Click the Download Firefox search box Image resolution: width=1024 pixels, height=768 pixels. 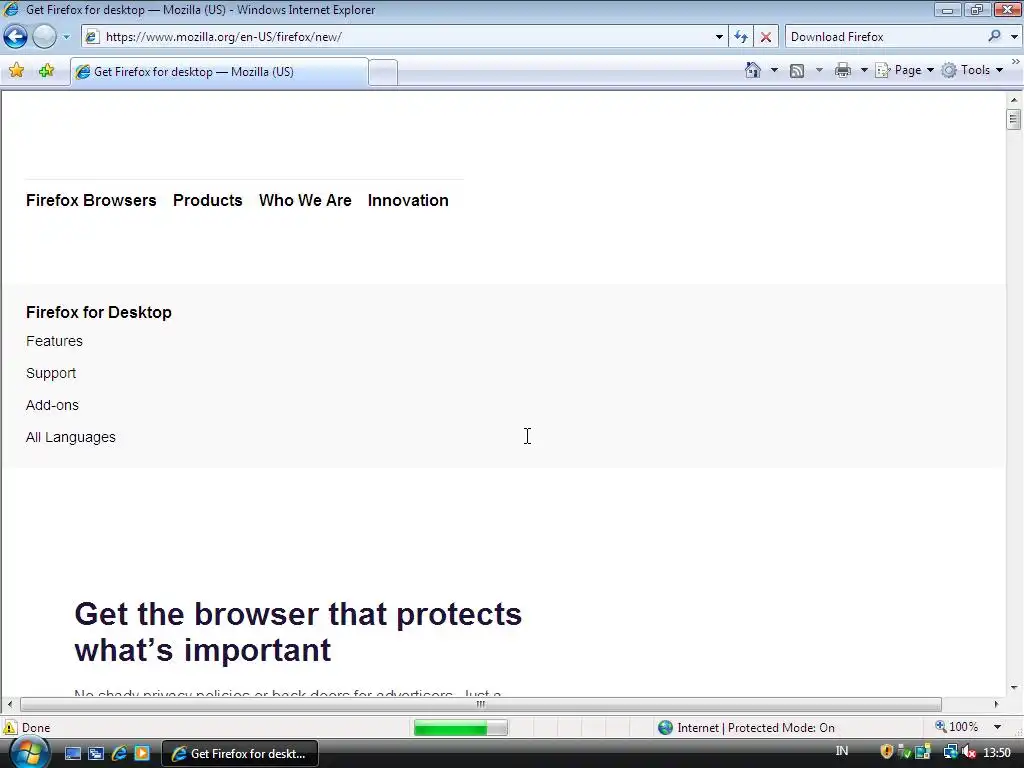[x=885, y=37]
